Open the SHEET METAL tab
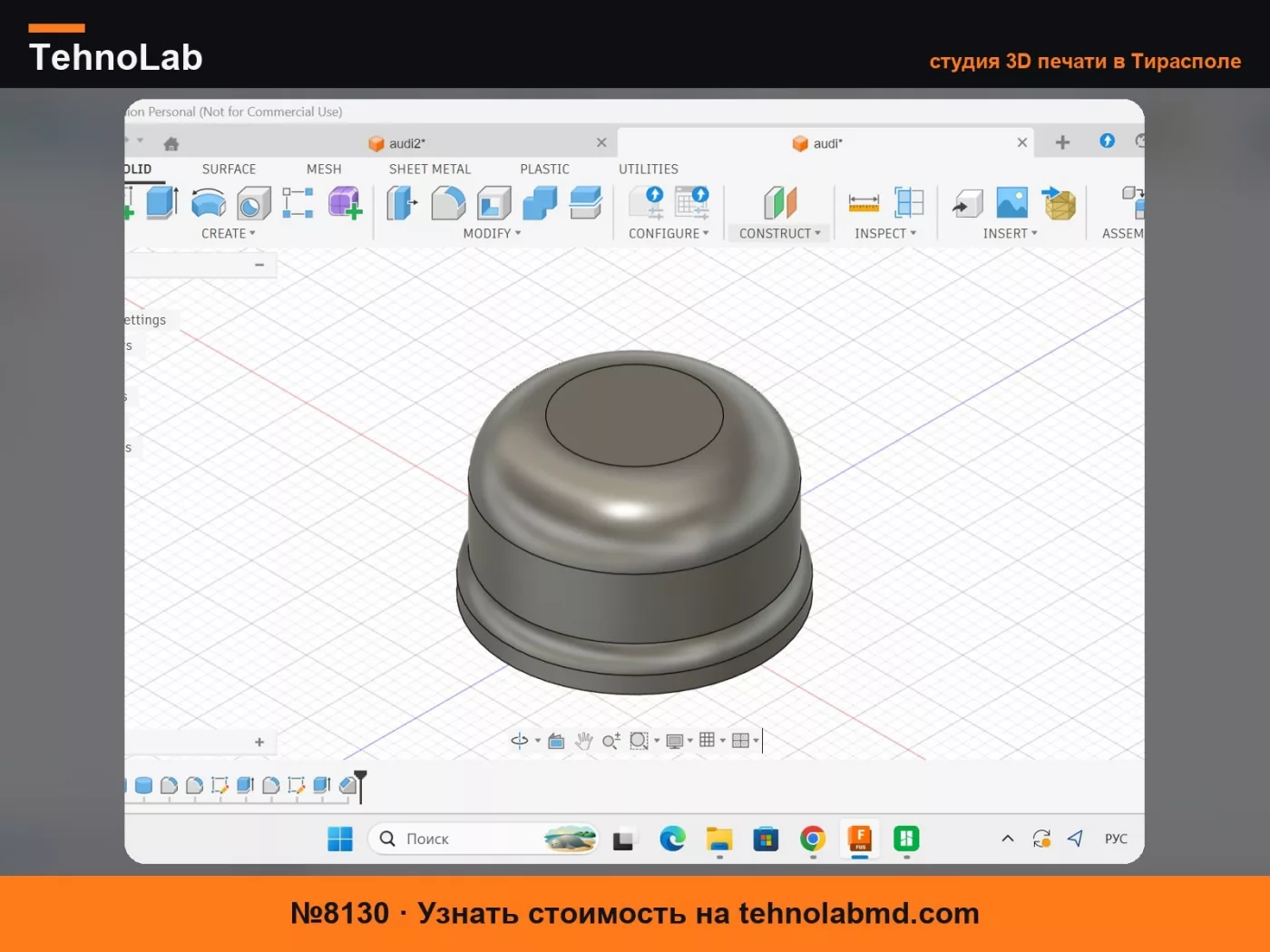The image size is (1270, 952). (430, 169)
